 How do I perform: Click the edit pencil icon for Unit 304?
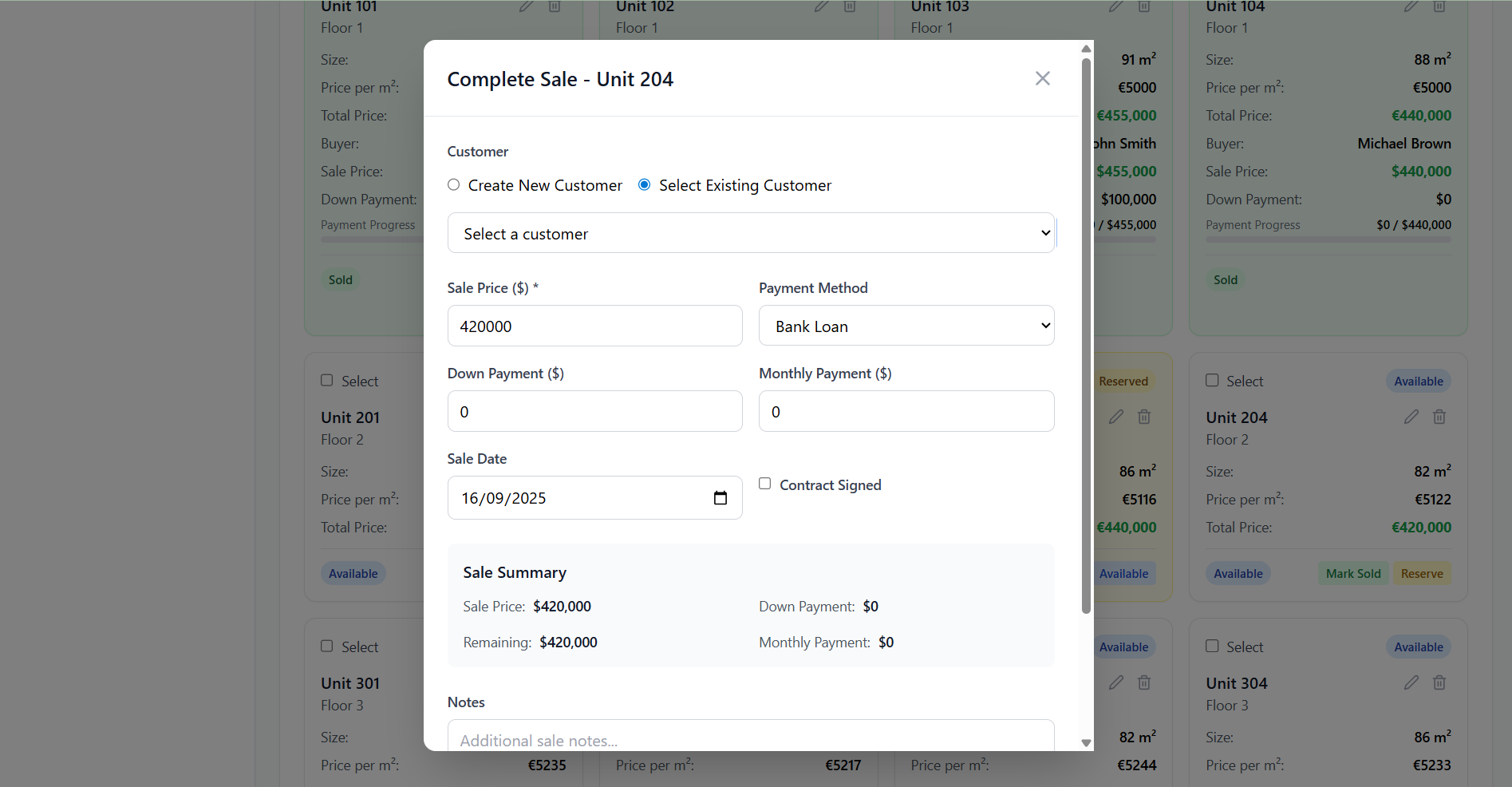pyautogui.click(x=1411, y=682)
